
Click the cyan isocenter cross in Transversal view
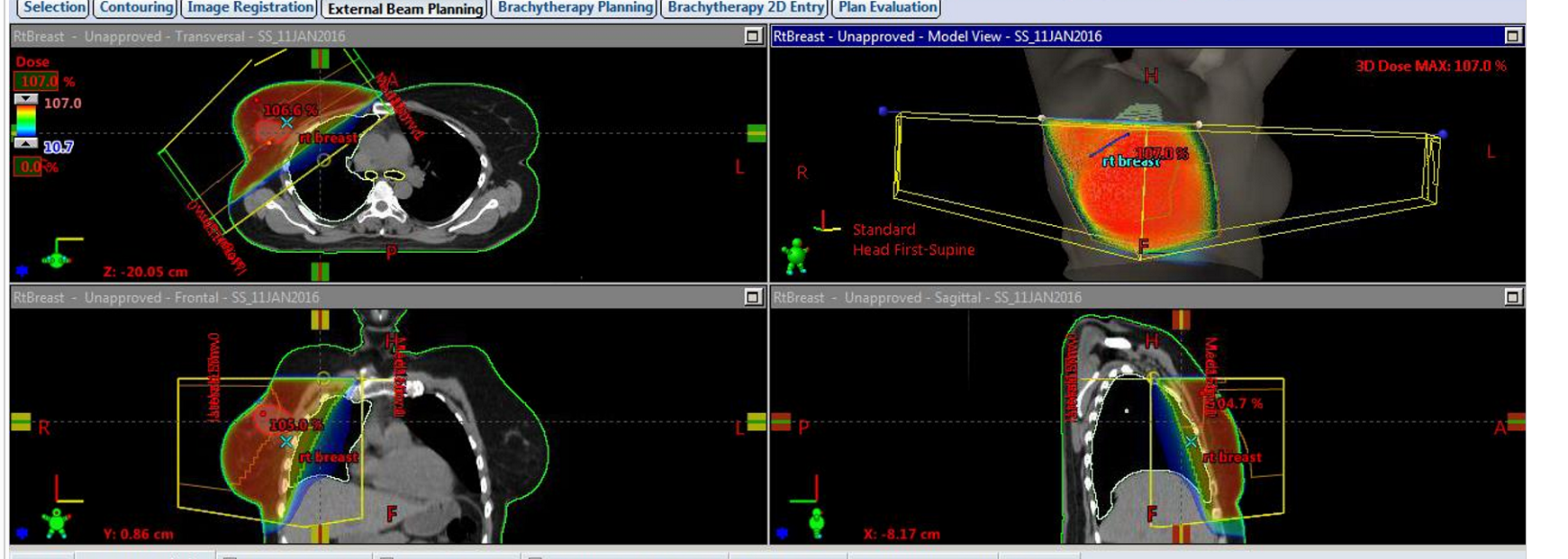click(286, 122)
